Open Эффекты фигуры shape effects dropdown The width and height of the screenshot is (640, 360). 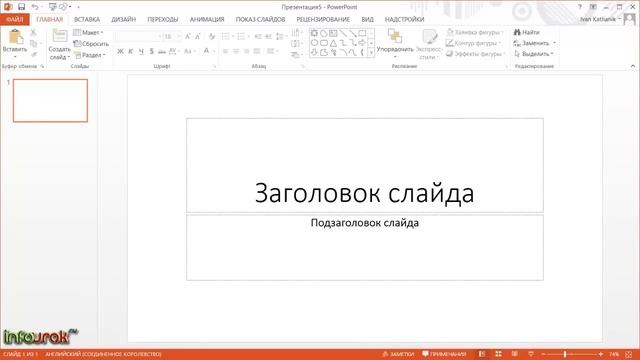(476, 53)
